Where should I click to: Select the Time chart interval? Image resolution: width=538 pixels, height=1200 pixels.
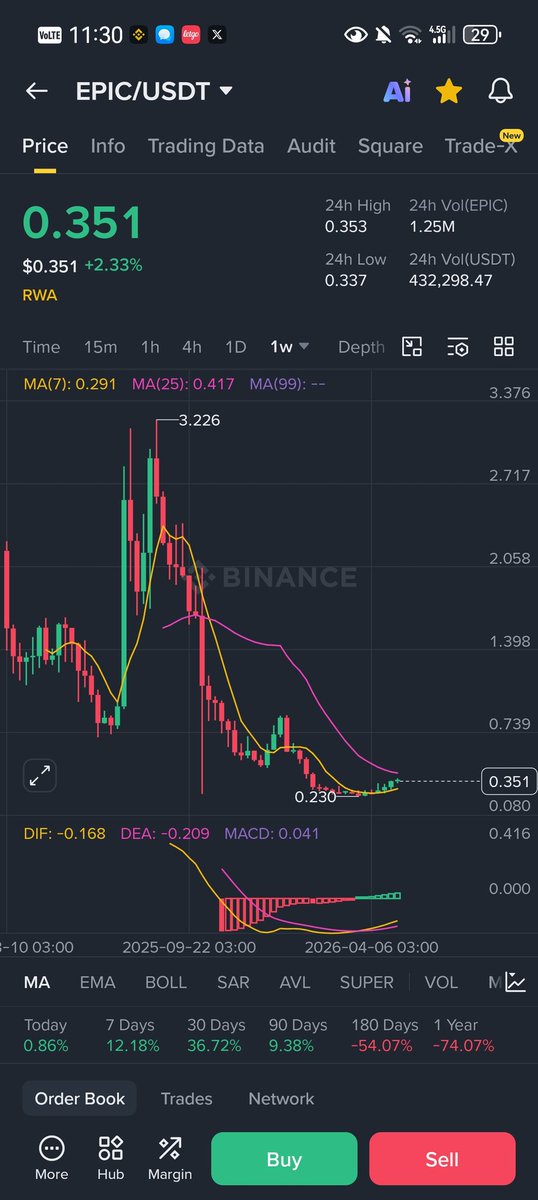coord(41,347)
